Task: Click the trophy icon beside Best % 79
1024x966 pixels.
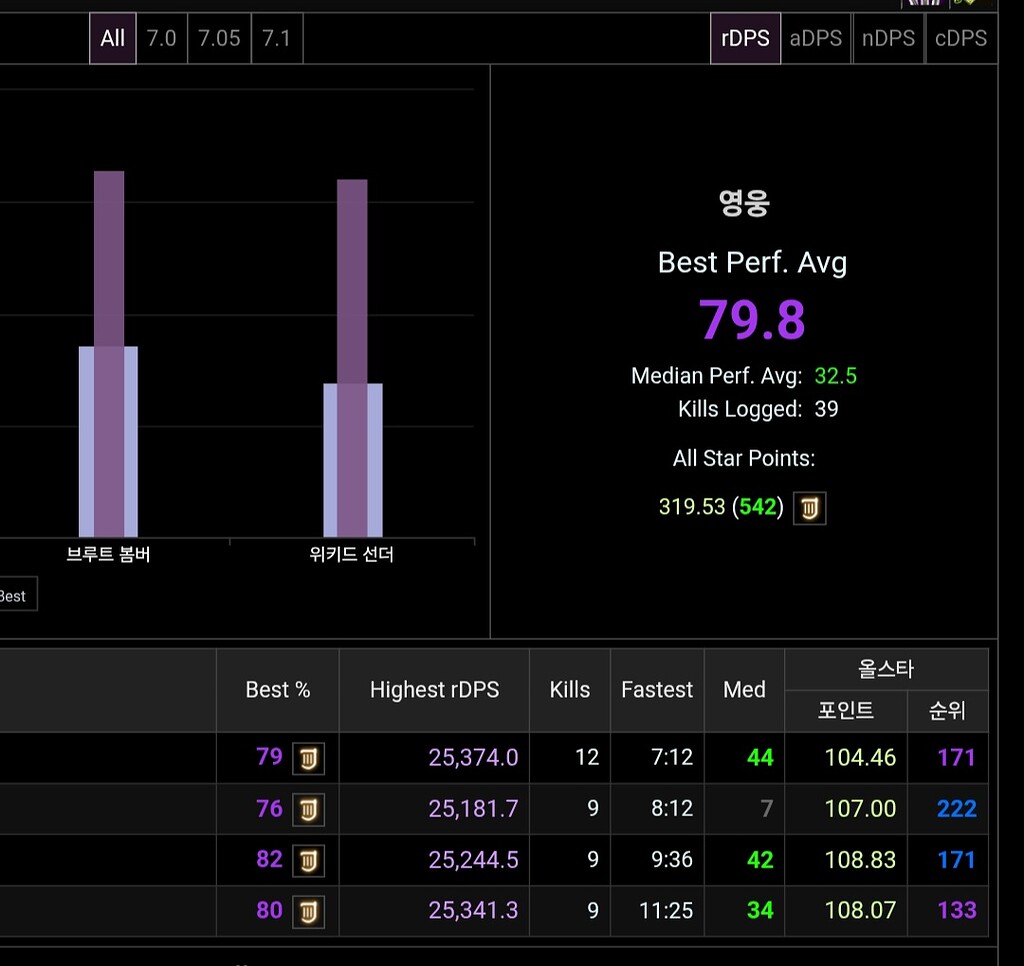Action: tap(308, 758)
